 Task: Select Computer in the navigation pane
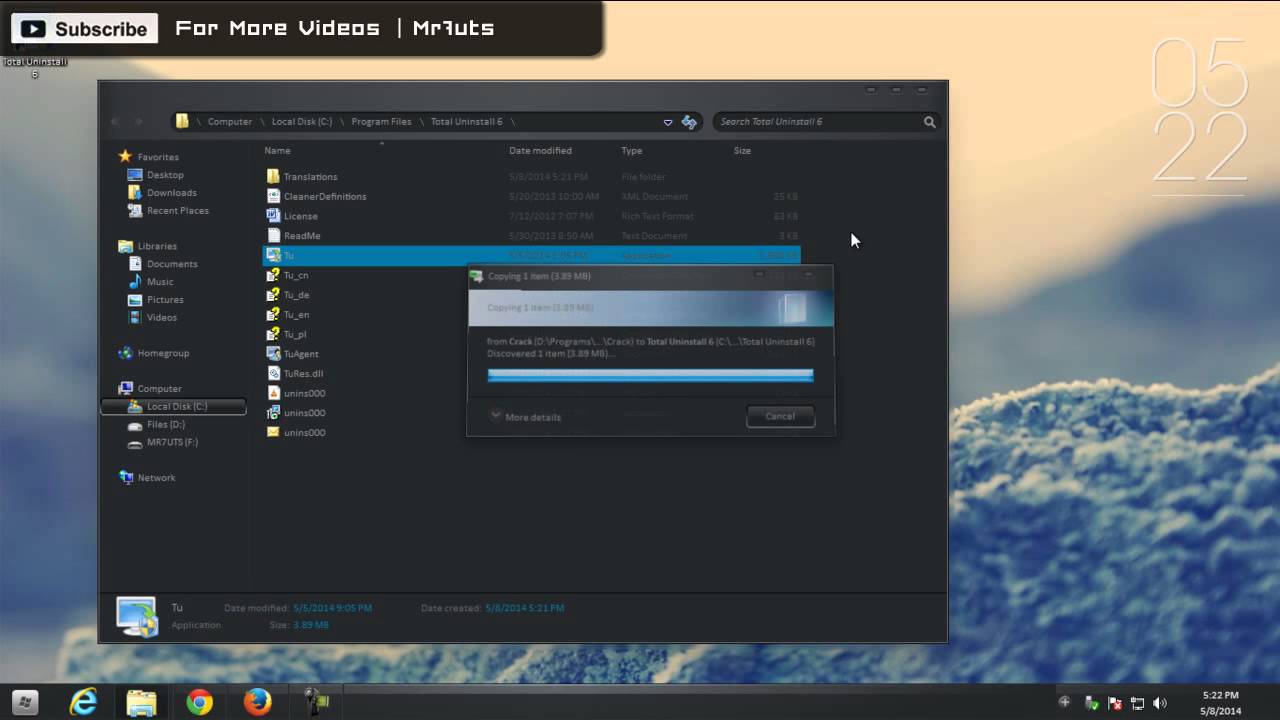tap(150, 389)
